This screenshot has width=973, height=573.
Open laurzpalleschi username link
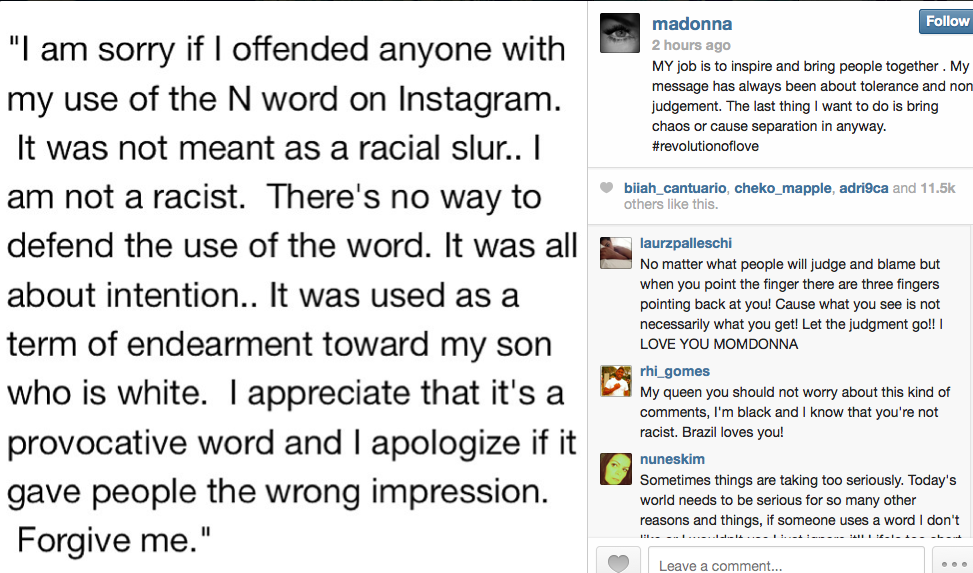point(686,243)
